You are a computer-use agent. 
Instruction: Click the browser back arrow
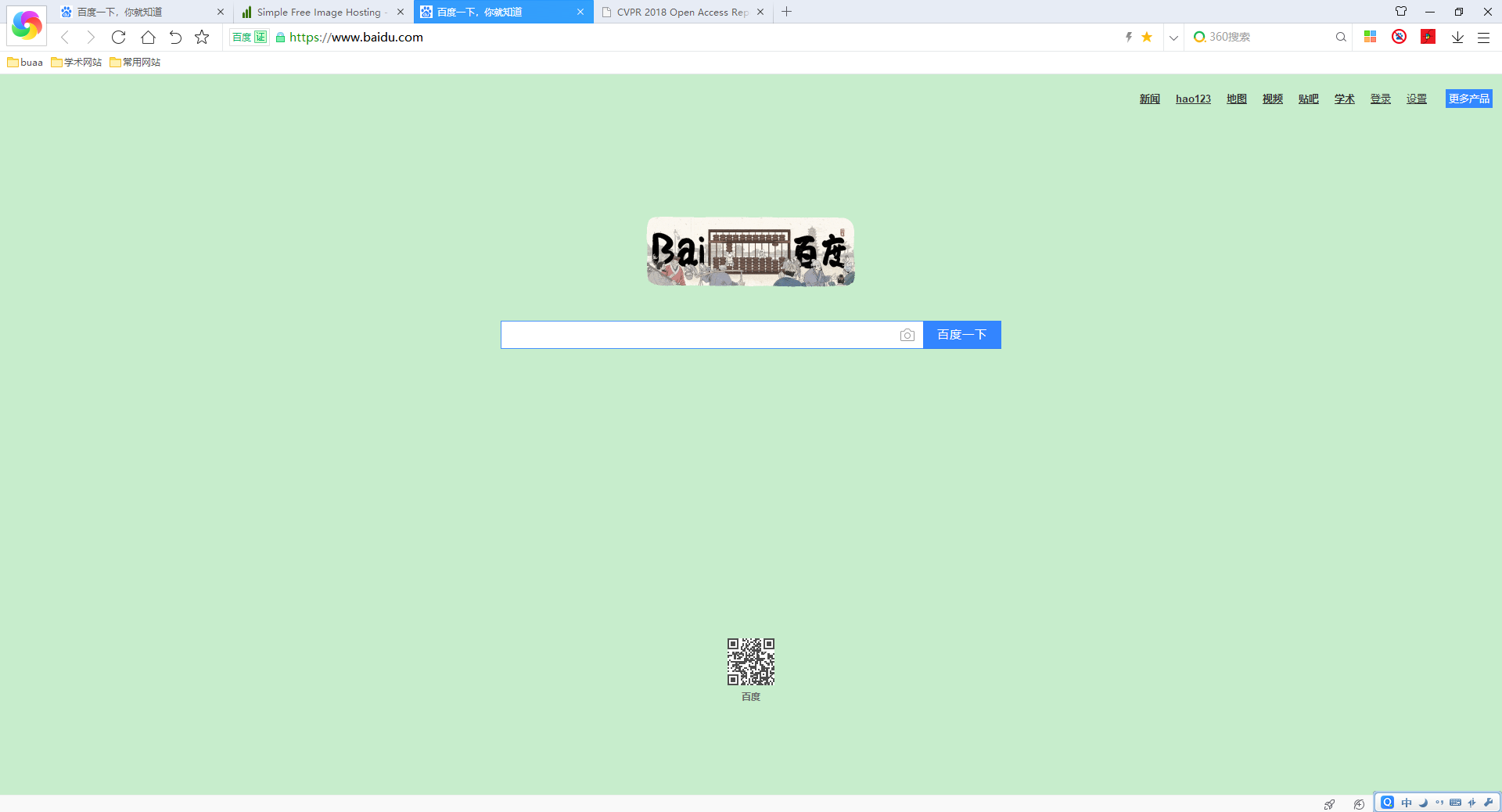[66, 37]
